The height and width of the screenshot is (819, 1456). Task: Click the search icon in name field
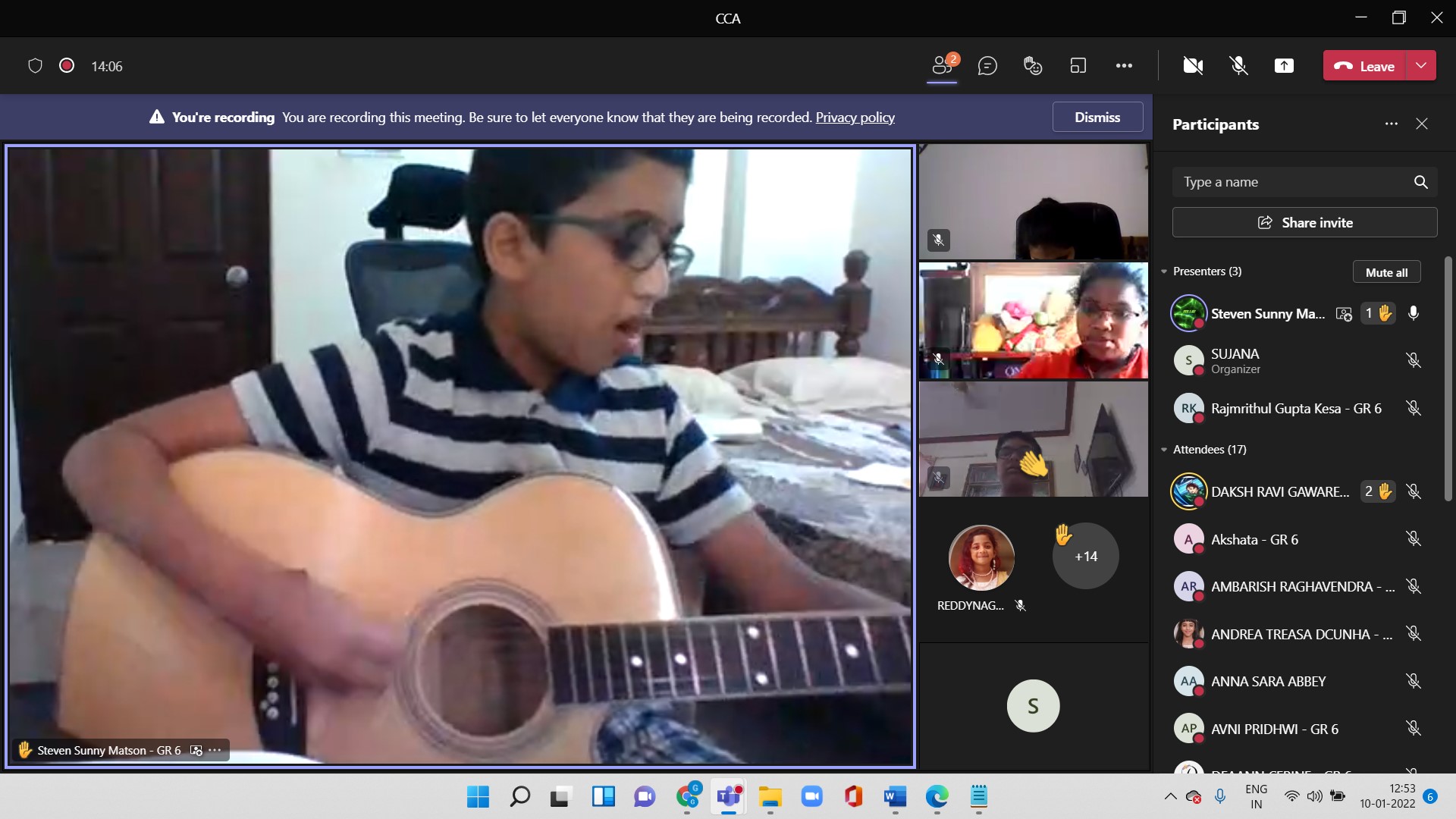(x=1420, y=182)
